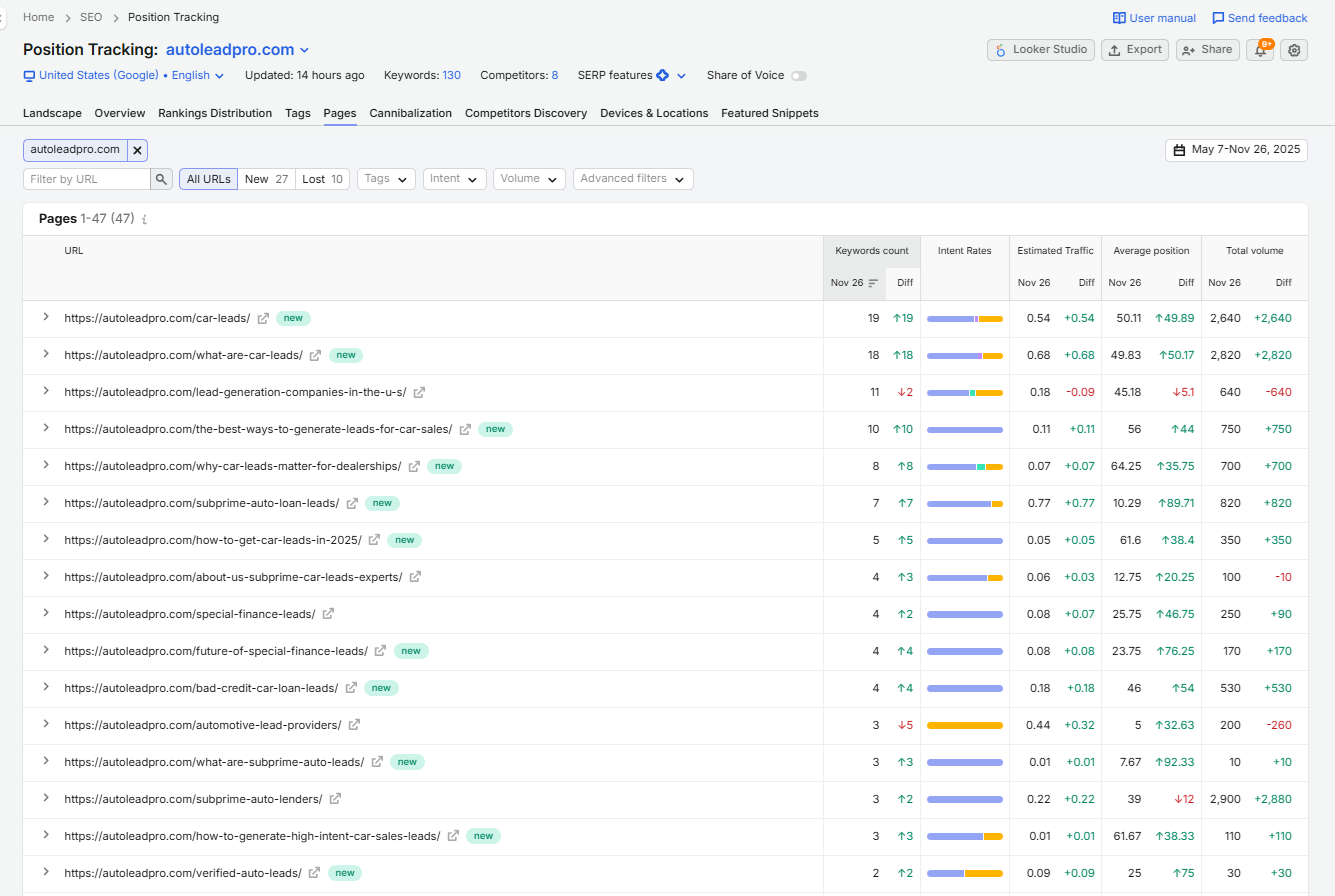Click the Filter by URL input field
Viewport: 1335px width, 896px height.
coord(87,179)
